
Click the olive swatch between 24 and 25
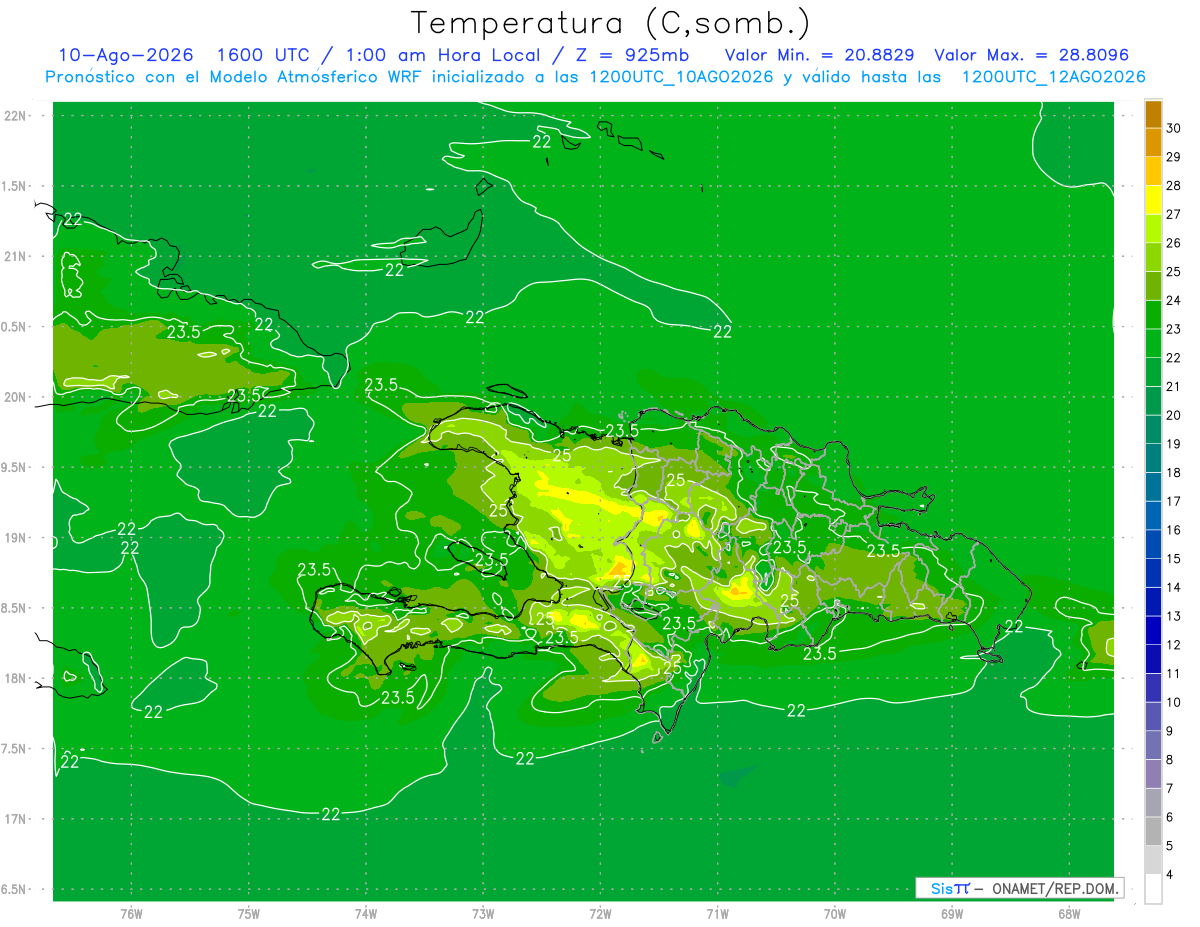(x=1153, y=286)
